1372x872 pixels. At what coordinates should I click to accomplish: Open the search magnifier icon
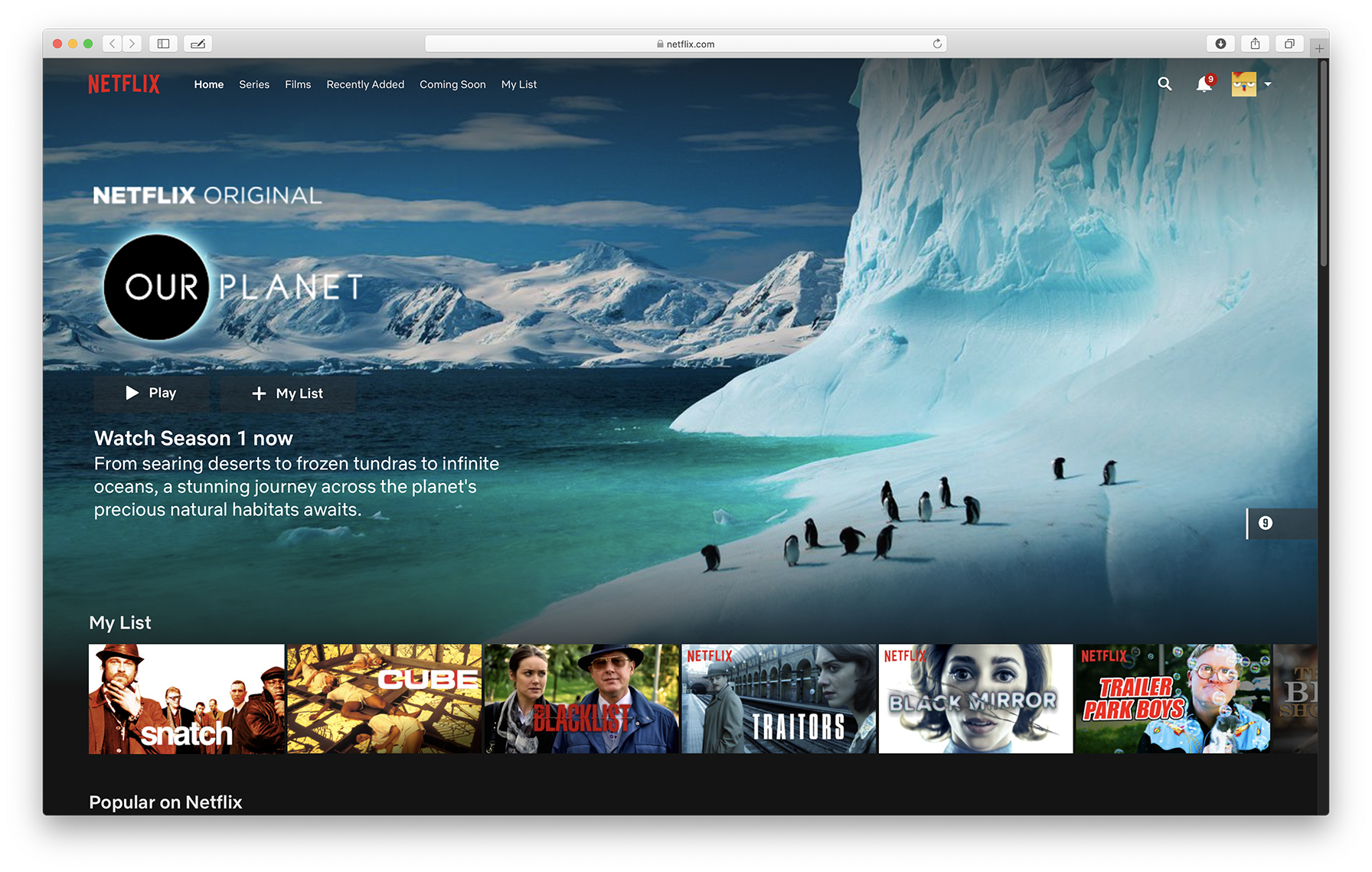click(1165, 84)
